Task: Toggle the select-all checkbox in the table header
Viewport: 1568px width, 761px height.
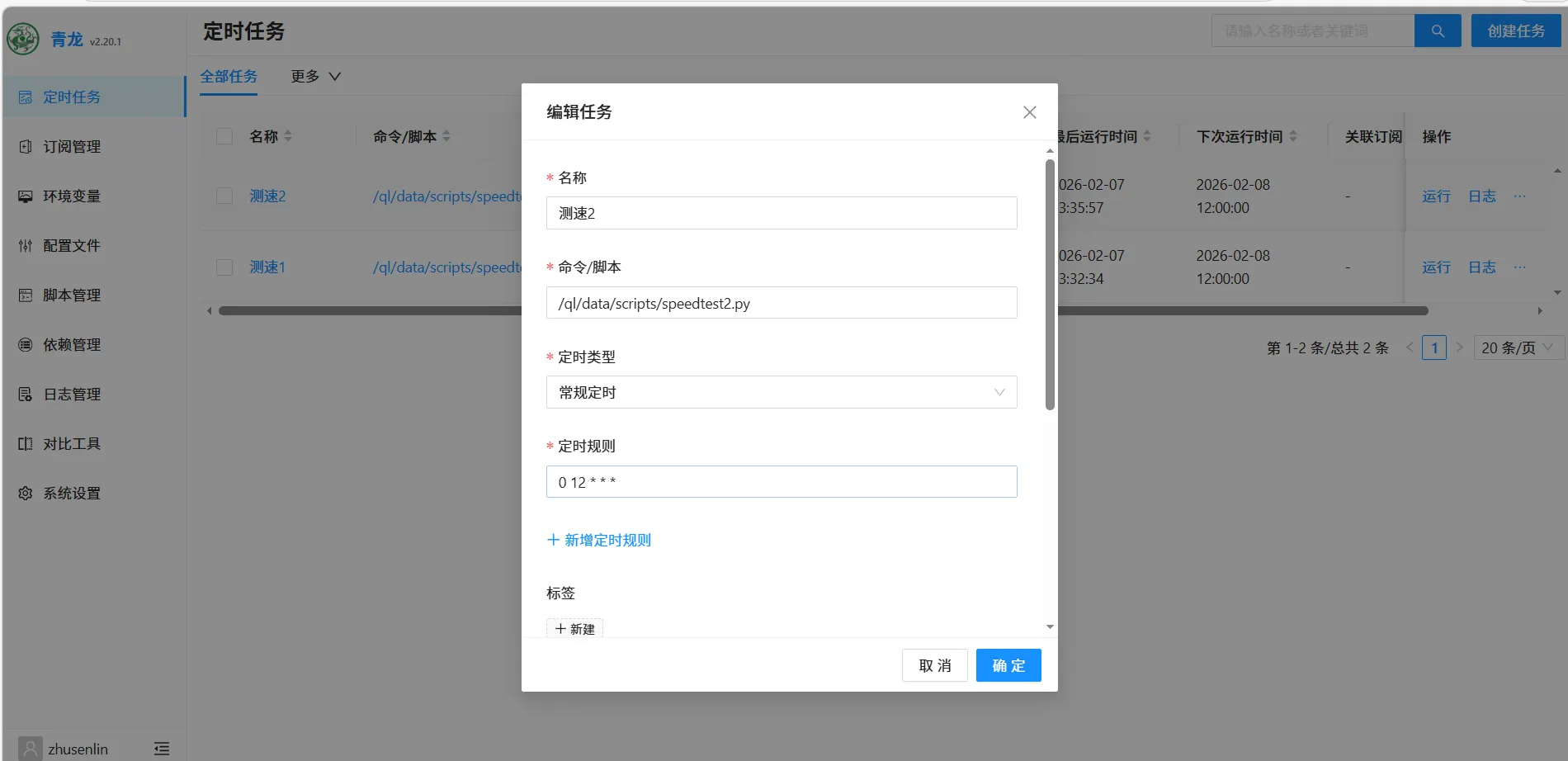Action: [x=224, y=136]
